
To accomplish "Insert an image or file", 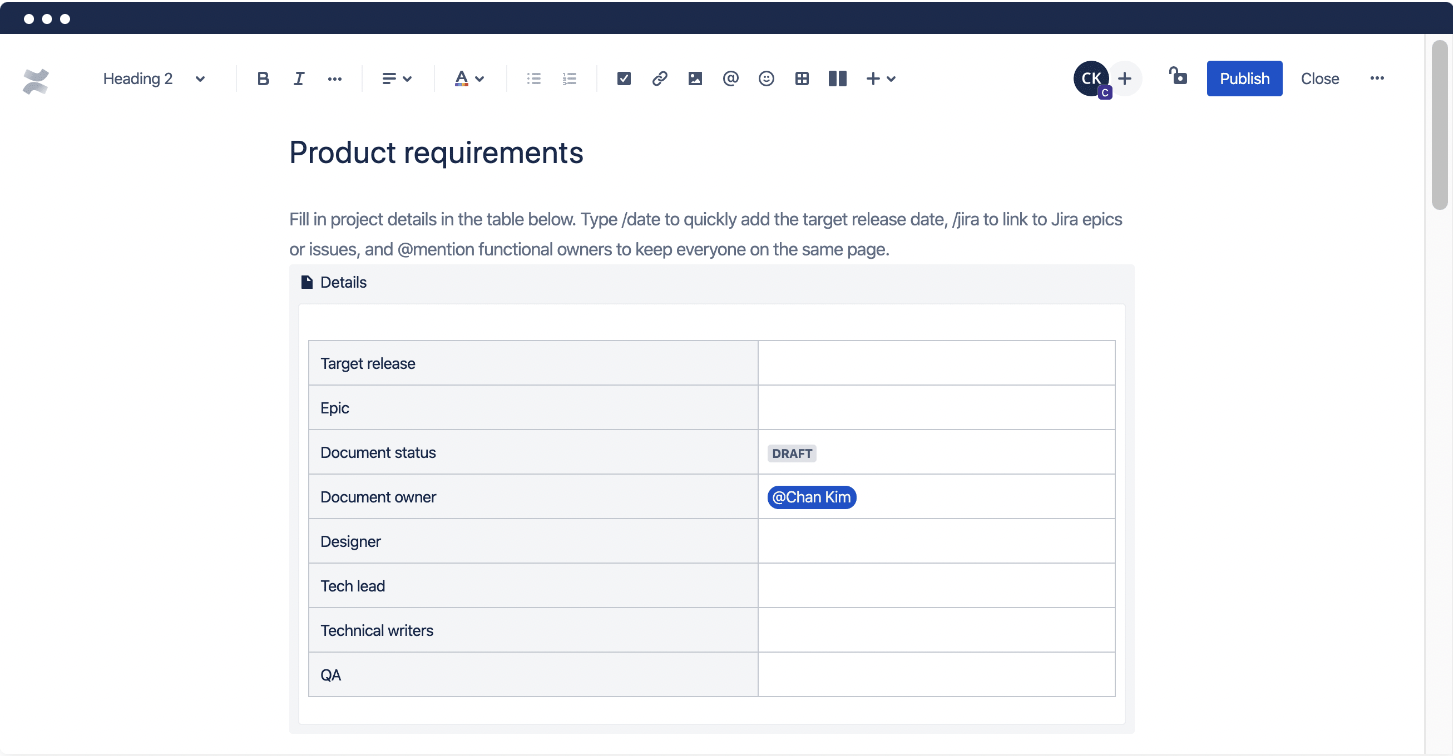I will point(695,79).
